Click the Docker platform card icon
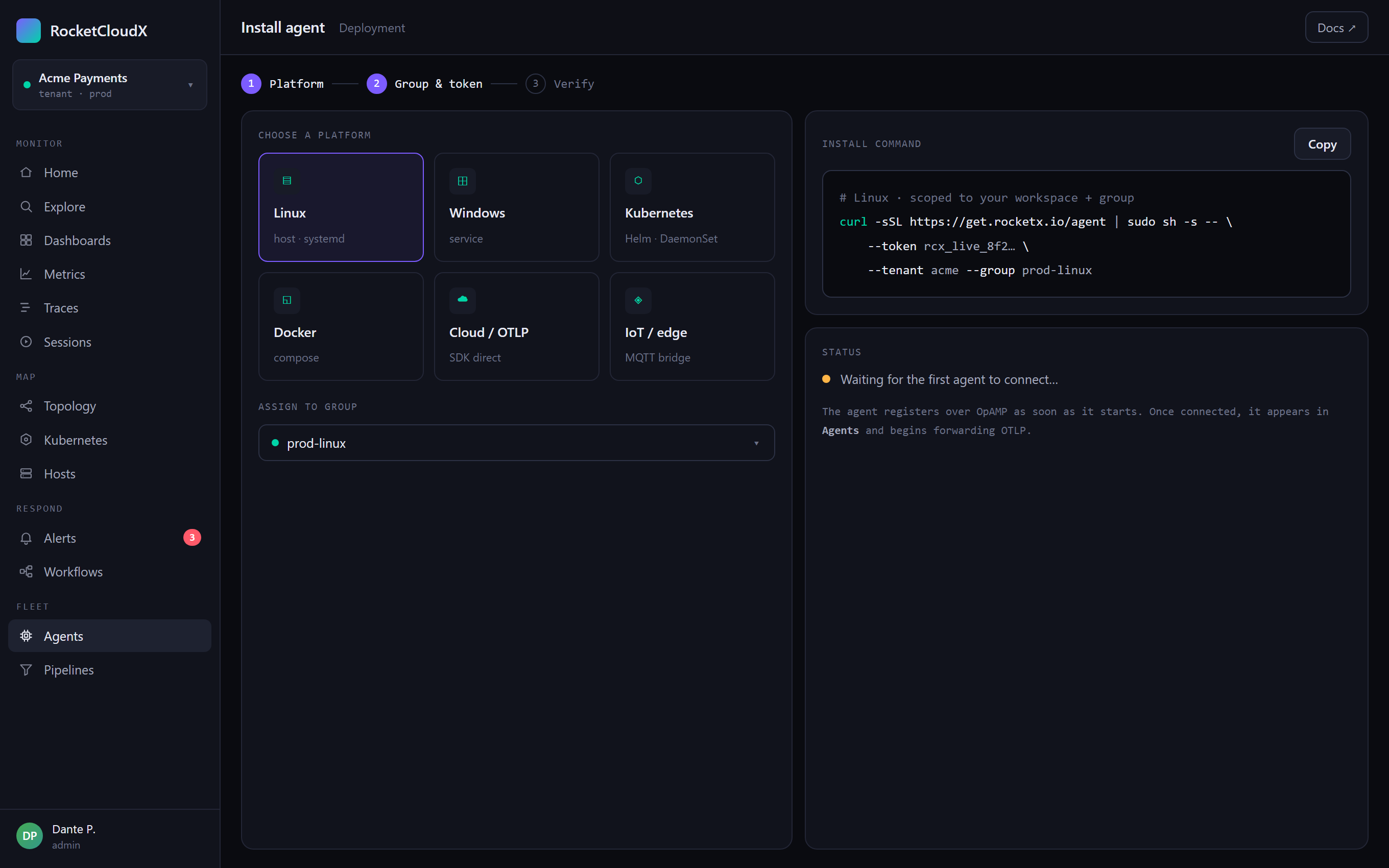 click(287, 300)
